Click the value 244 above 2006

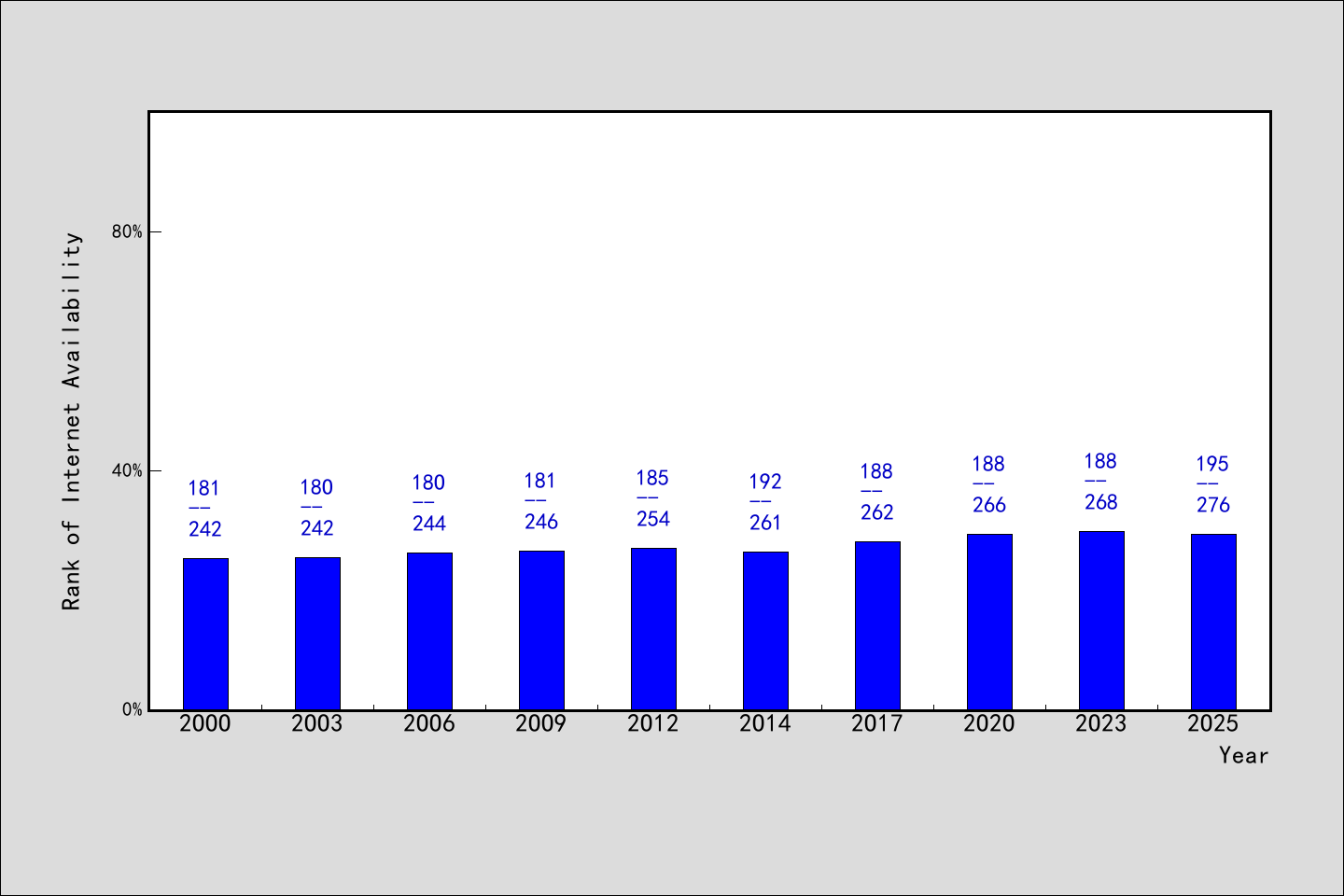pyautogui.click(x=429, y=524)
